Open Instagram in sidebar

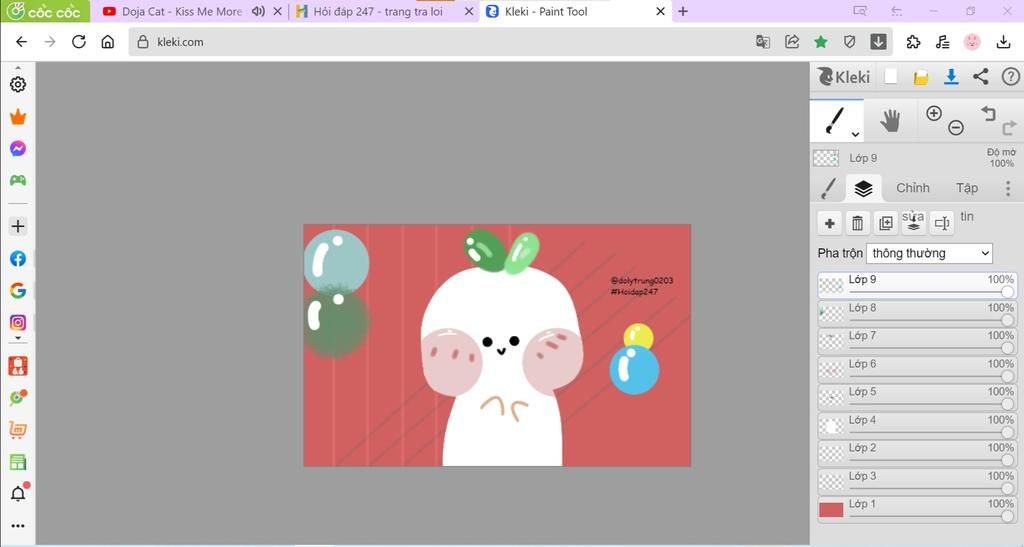18,322
